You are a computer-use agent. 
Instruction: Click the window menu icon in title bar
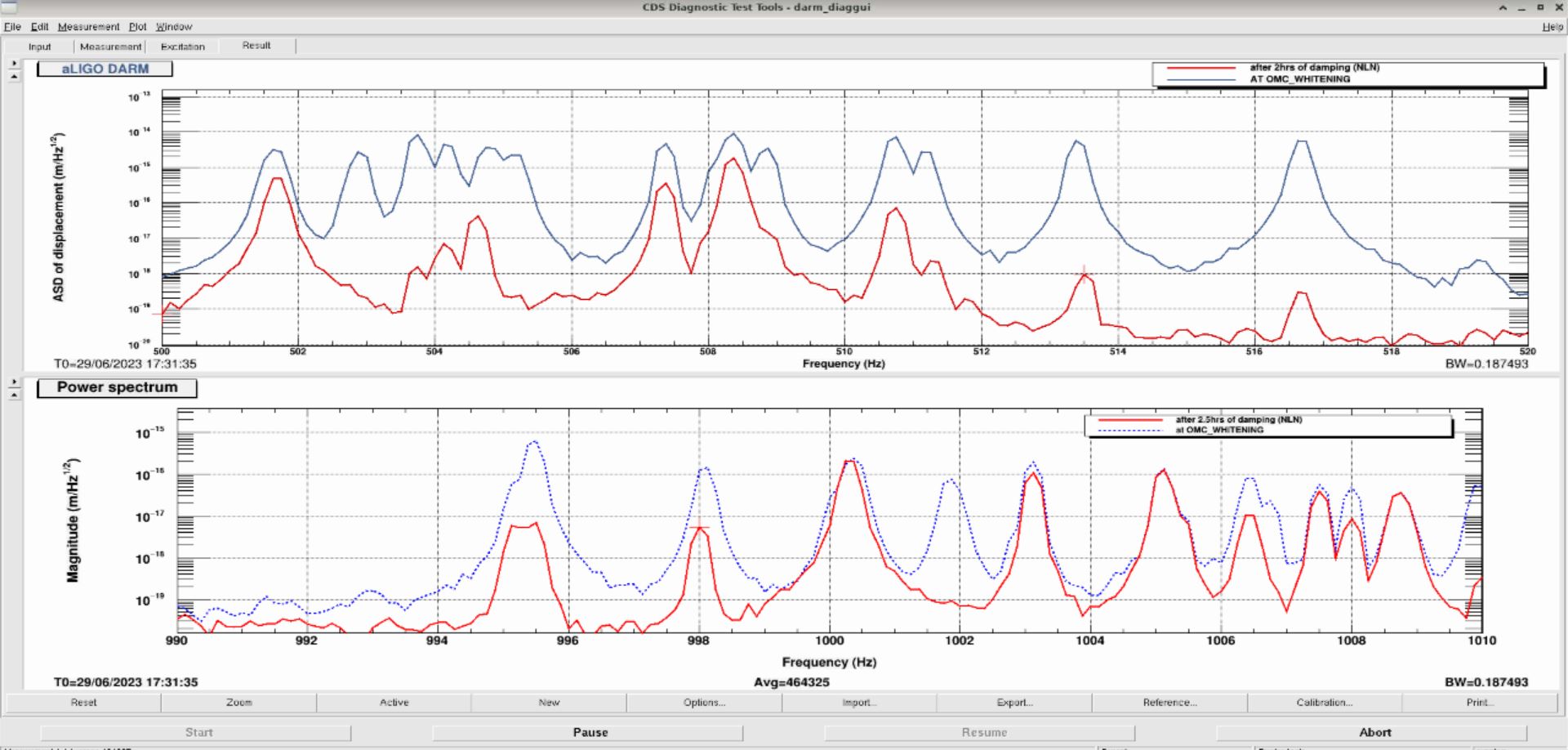9,7
